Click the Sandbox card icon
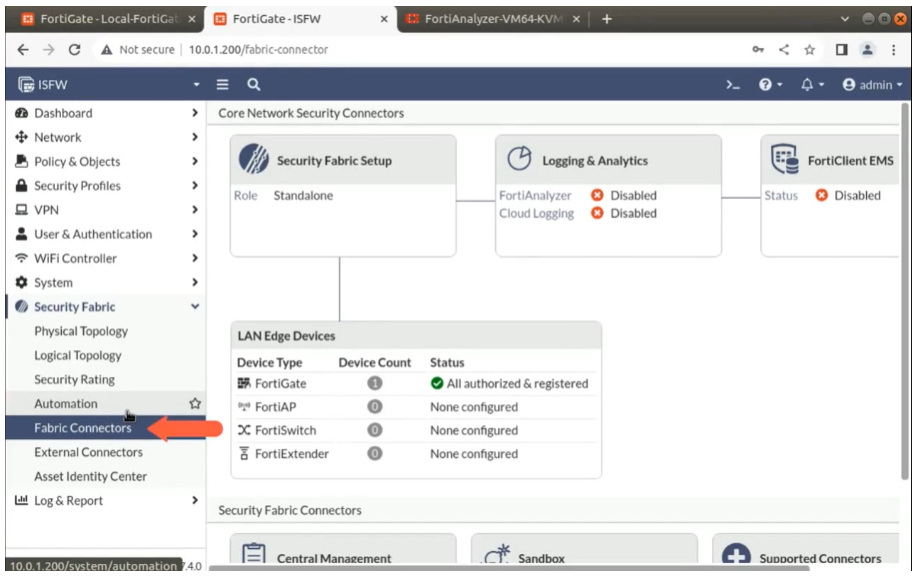This screenshot has height=584, width=917. [x=497, y=553]
